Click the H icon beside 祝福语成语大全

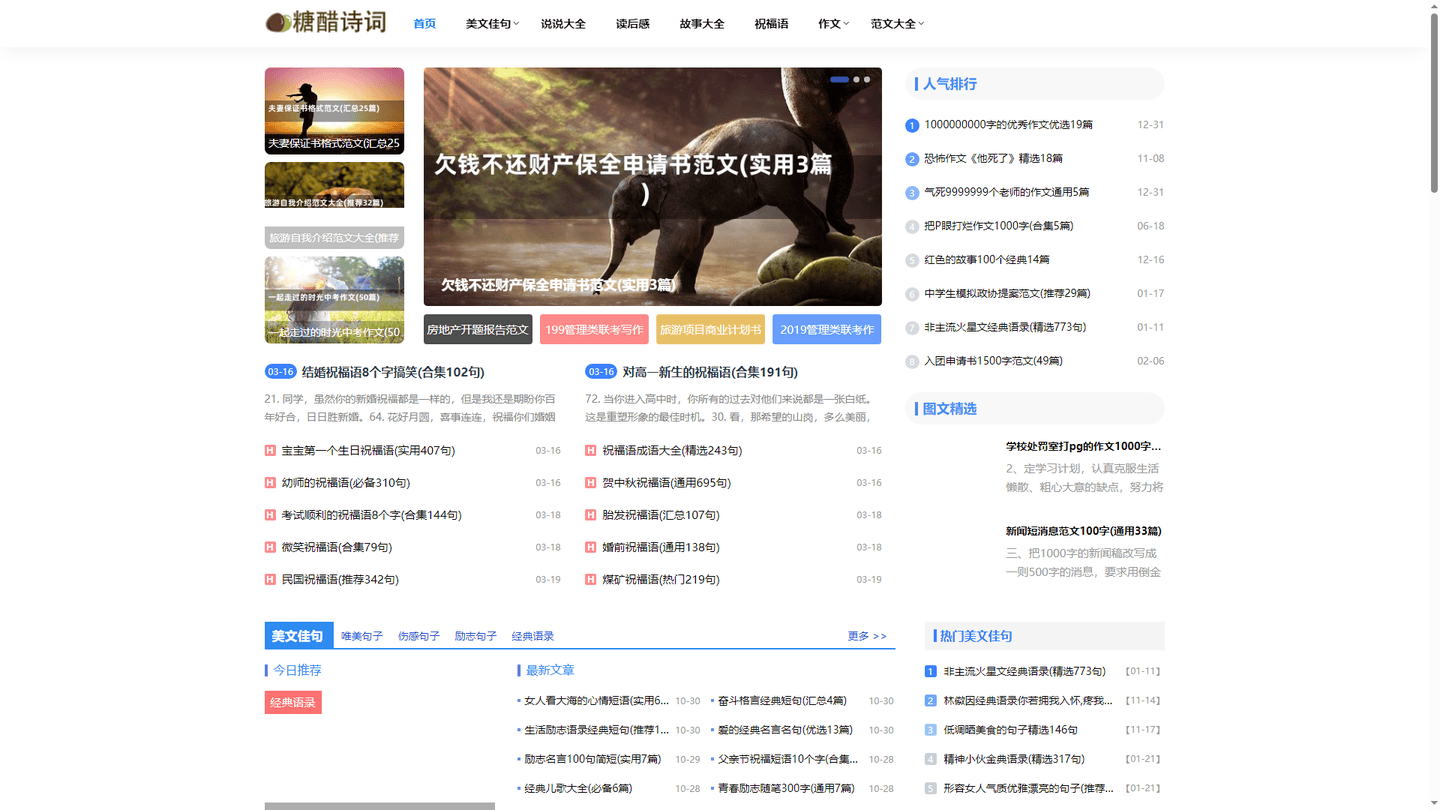[591, 451]
